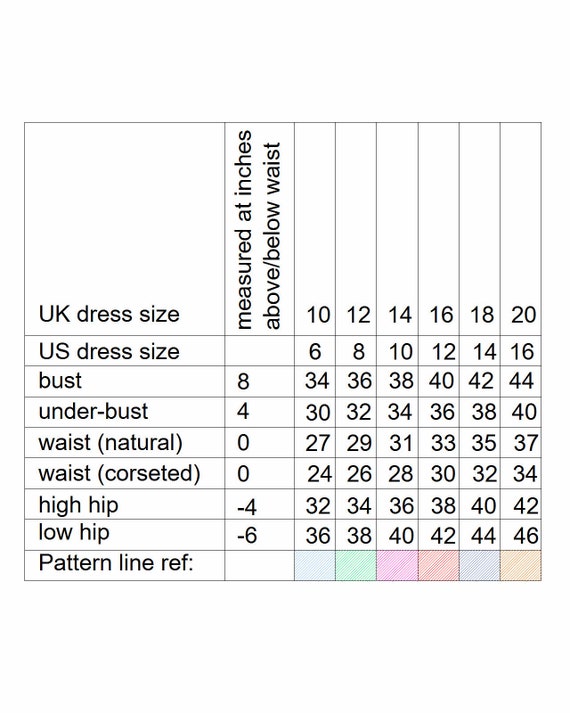
Task: Click the low hip value 46
Action: coord(526,536)
